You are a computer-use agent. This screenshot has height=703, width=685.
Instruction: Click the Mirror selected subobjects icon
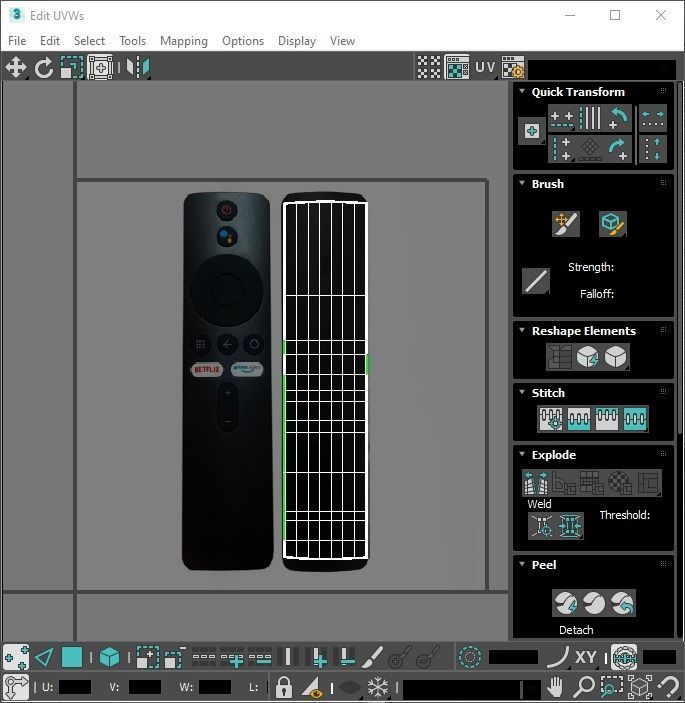pos(138,68)
